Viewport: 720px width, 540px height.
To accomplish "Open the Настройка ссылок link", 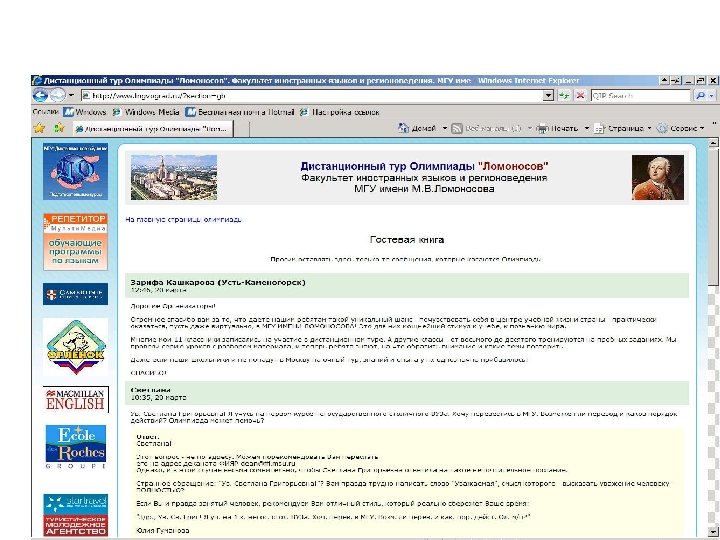I will pyautogui.click(x=339, y=112).
